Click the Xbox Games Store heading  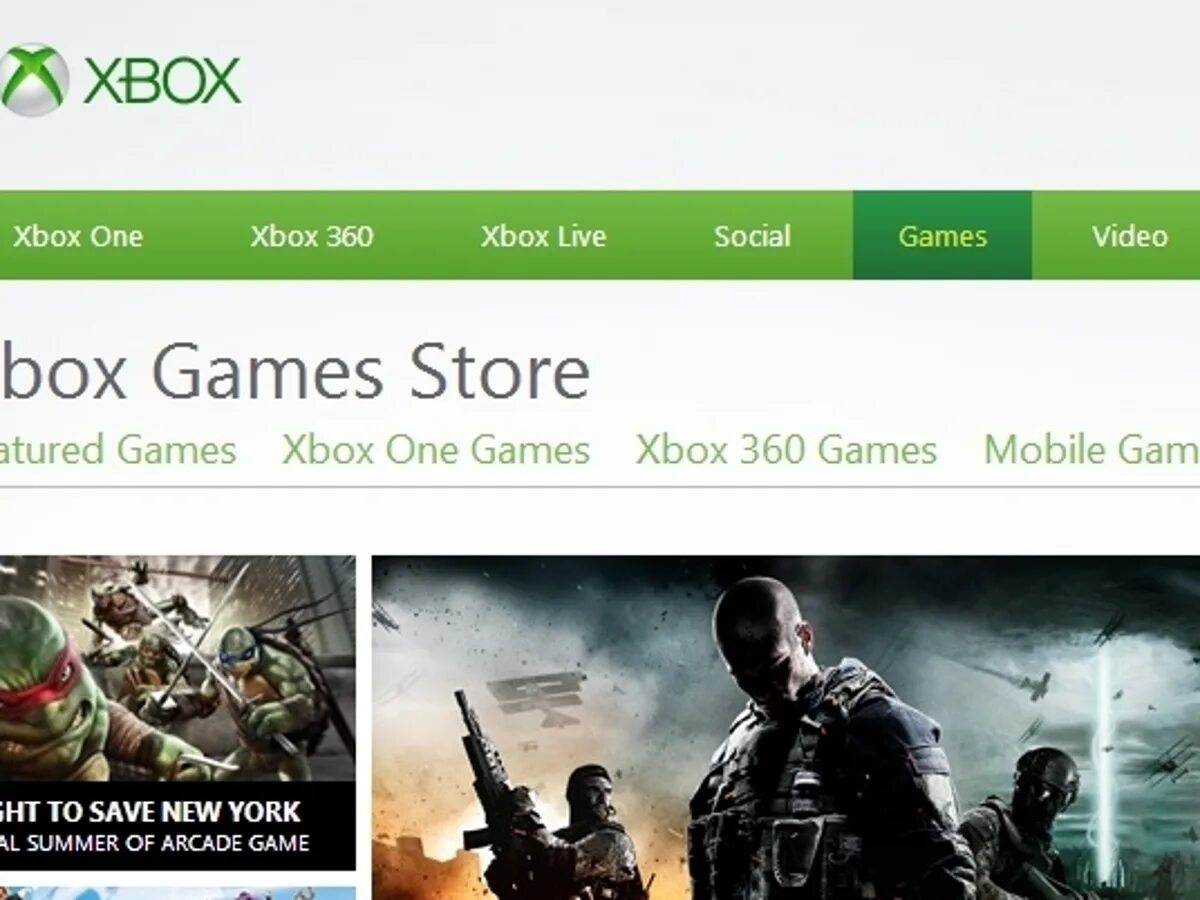pyautogui.click(x=295, y=372)
